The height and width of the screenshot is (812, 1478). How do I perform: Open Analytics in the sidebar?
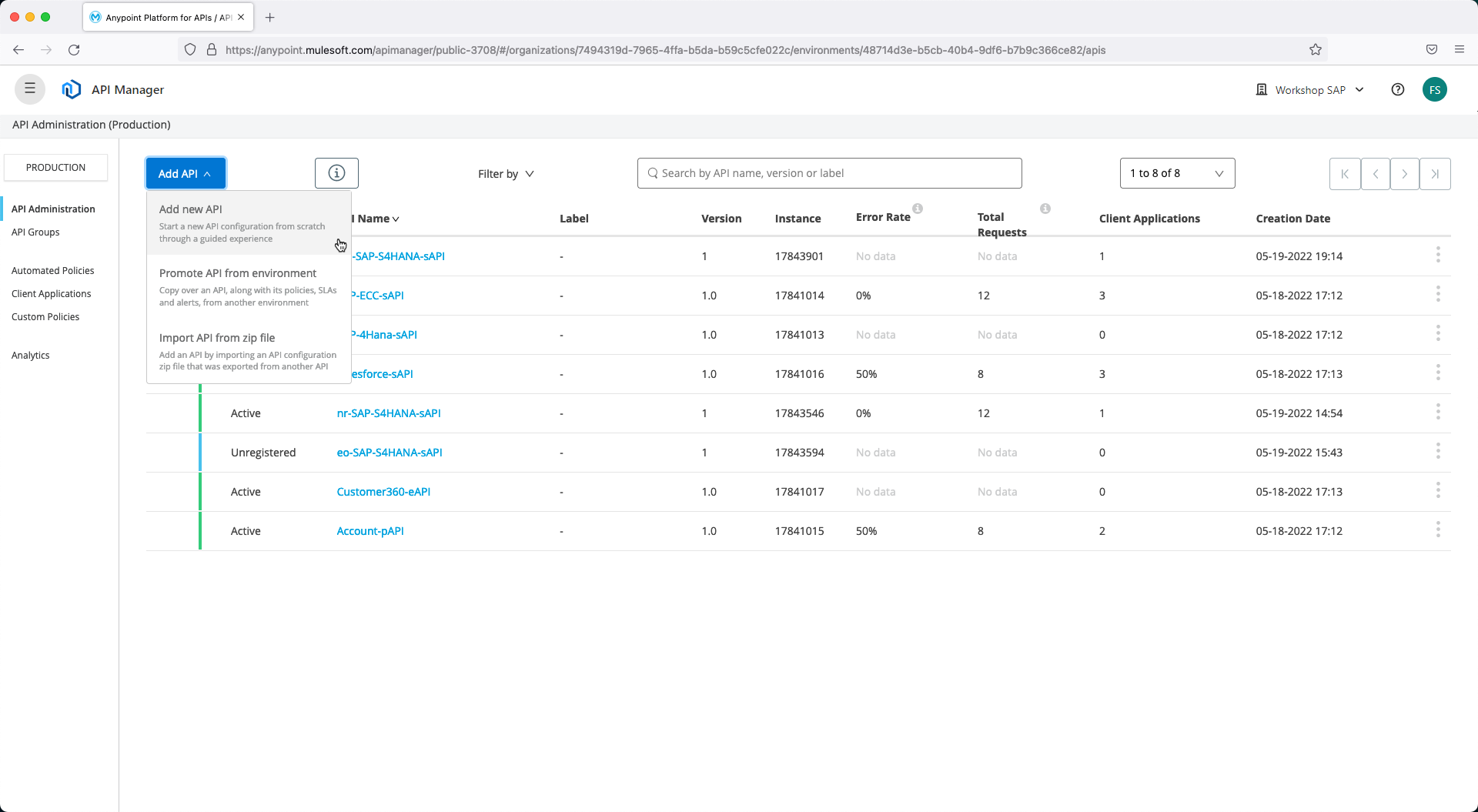(31, 355)
